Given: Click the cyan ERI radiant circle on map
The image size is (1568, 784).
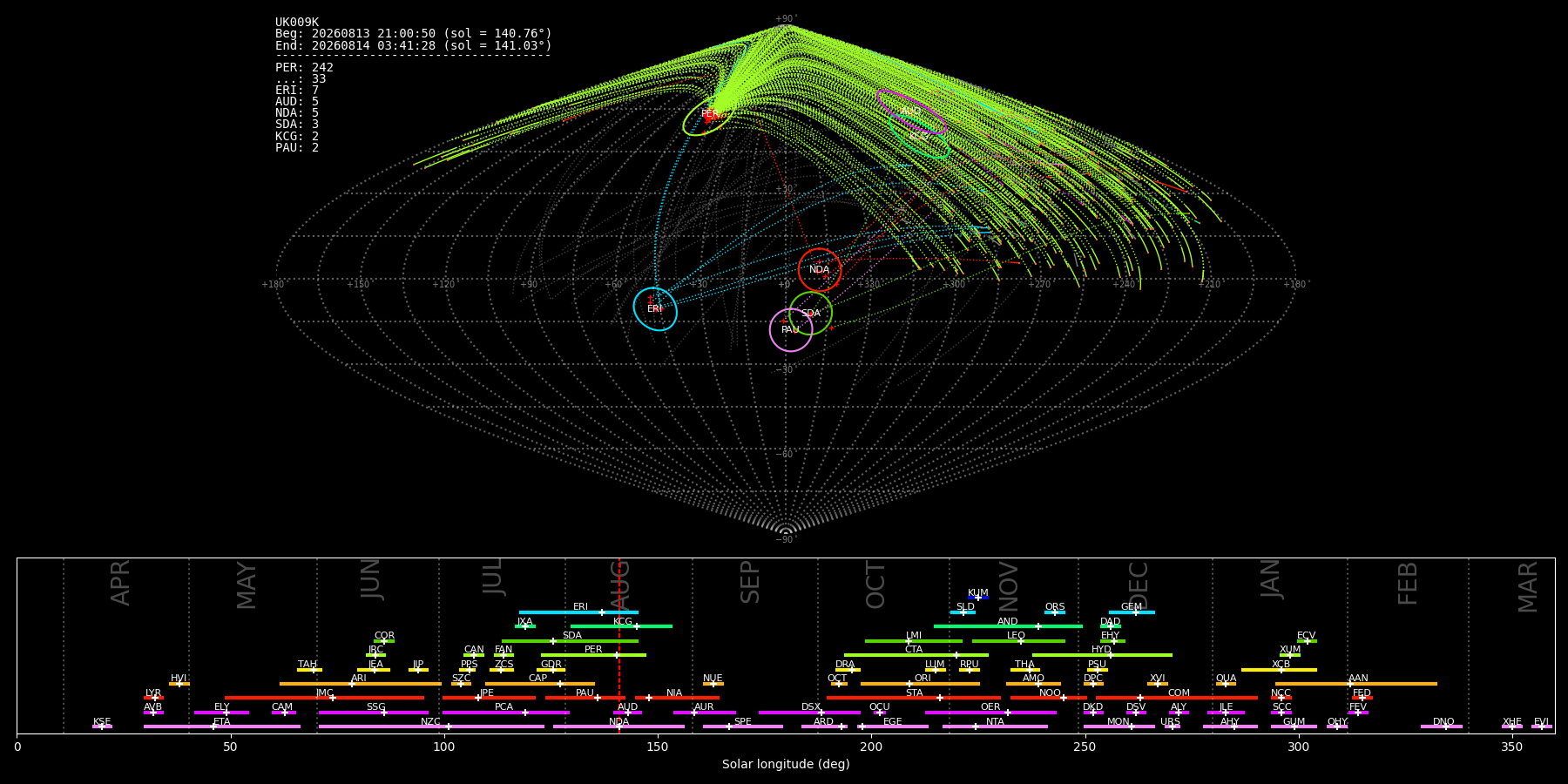Looking at the screenshot, I should [655, 309].
